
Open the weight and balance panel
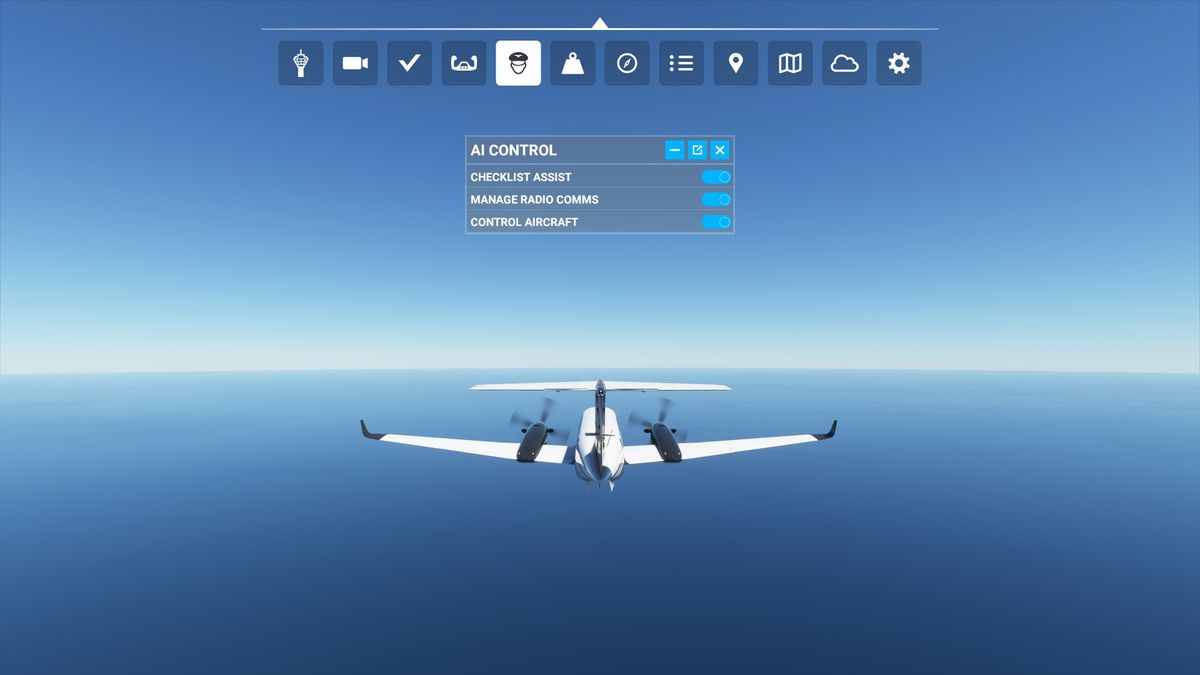(x=572, y=62)
